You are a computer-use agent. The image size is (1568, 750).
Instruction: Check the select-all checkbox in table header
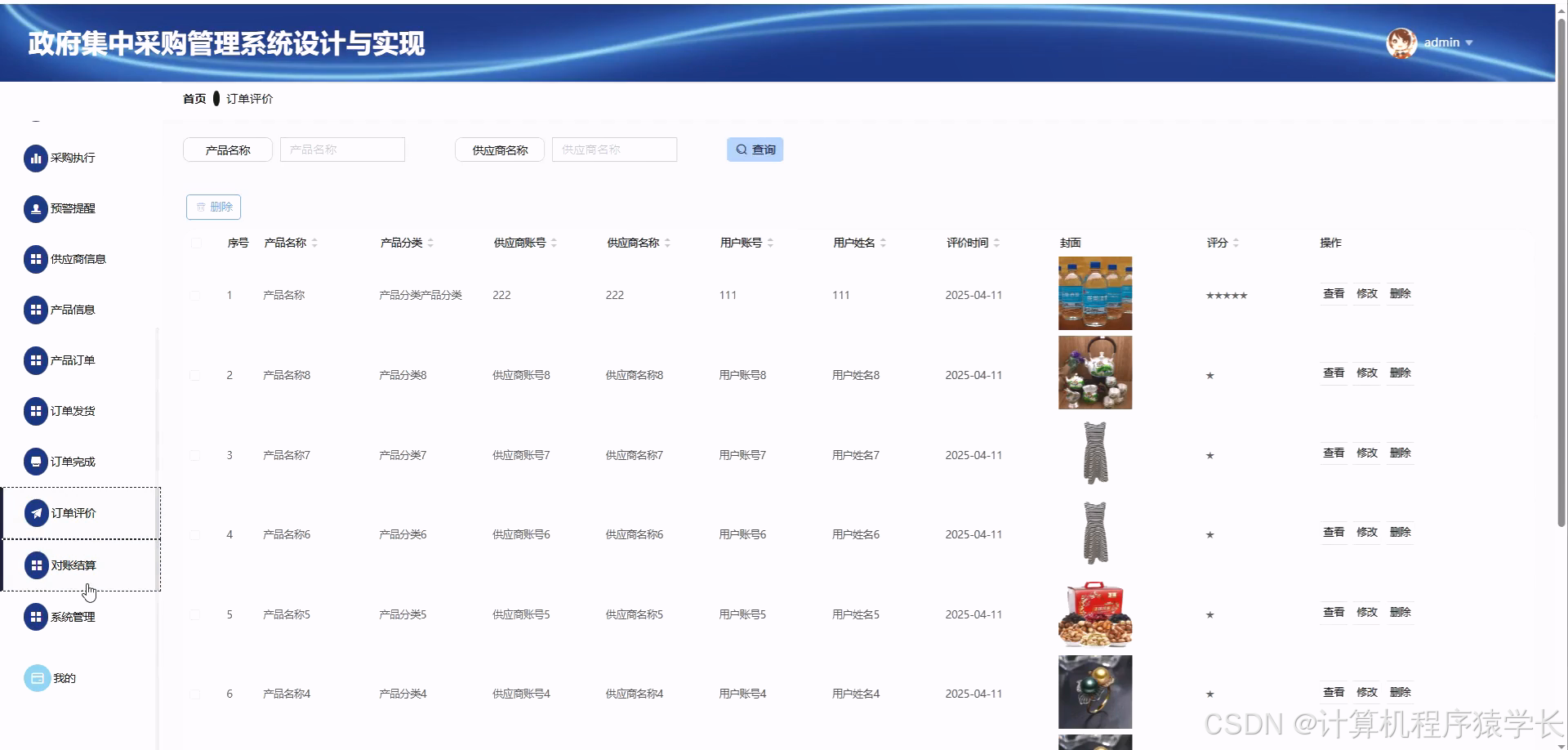(195, 243)
